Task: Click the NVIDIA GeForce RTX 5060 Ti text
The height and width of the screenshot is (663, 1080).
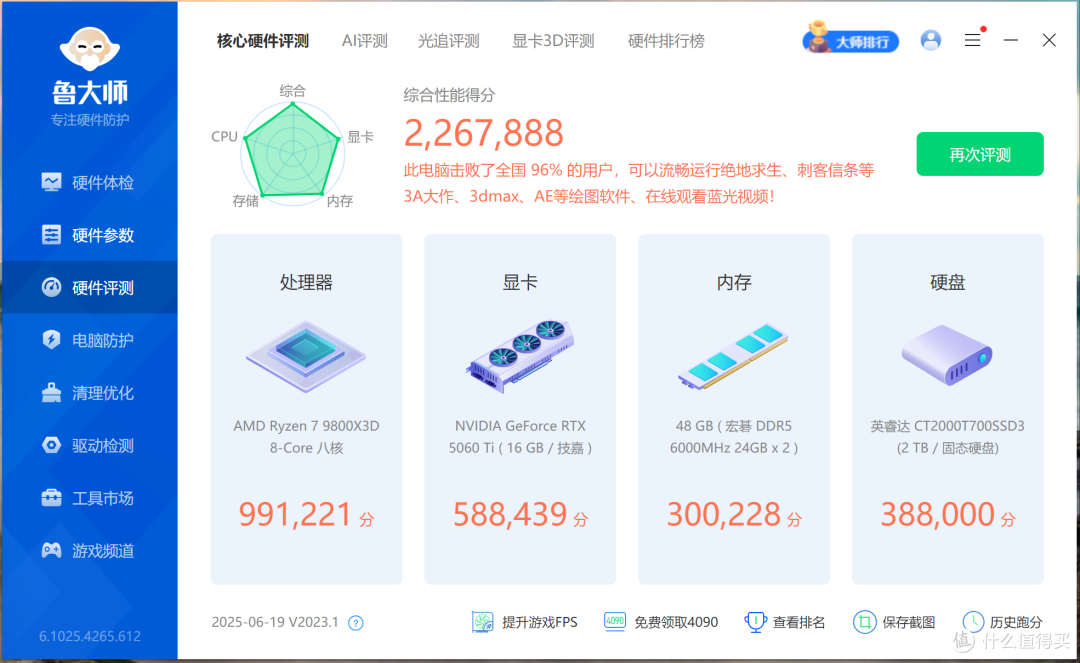Action: (519, 436)
